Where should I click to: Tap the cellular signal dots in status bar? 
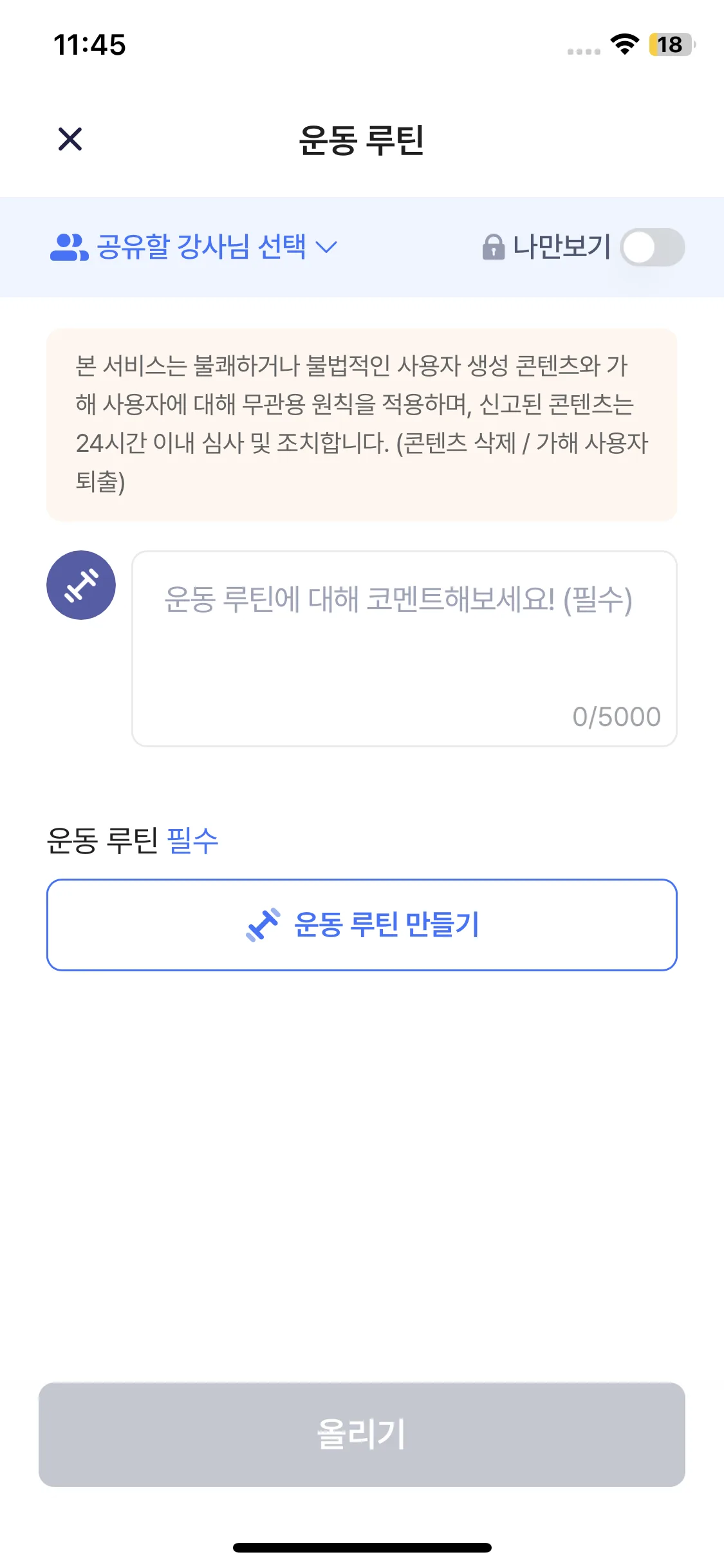pos(584,51)
